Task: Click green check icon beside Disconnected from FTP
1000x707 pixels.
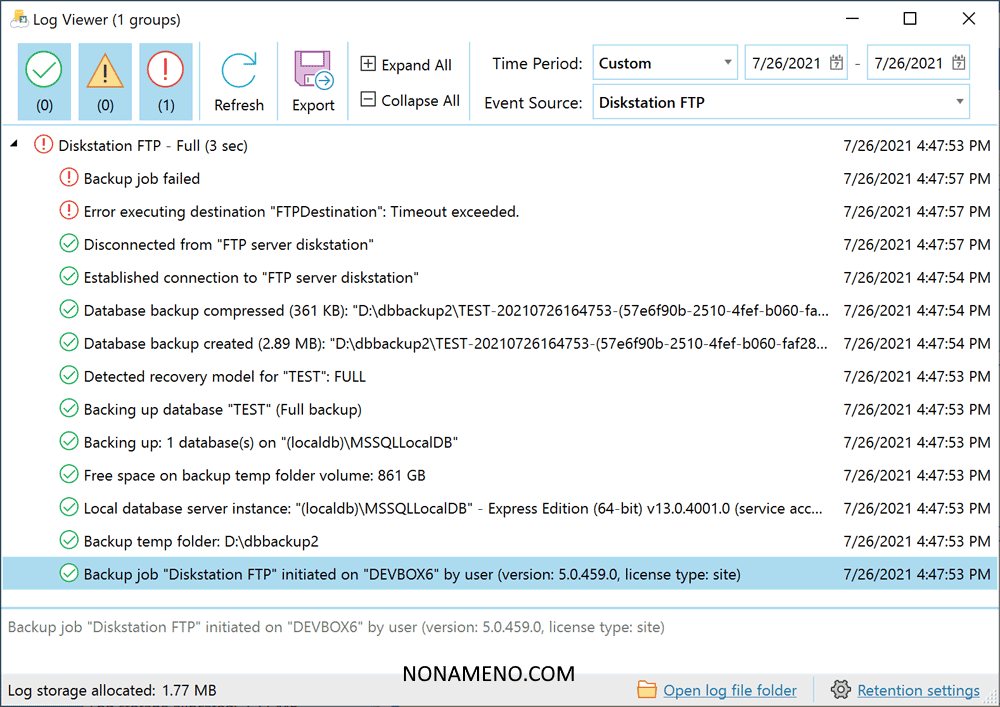Action: [68, 244]
